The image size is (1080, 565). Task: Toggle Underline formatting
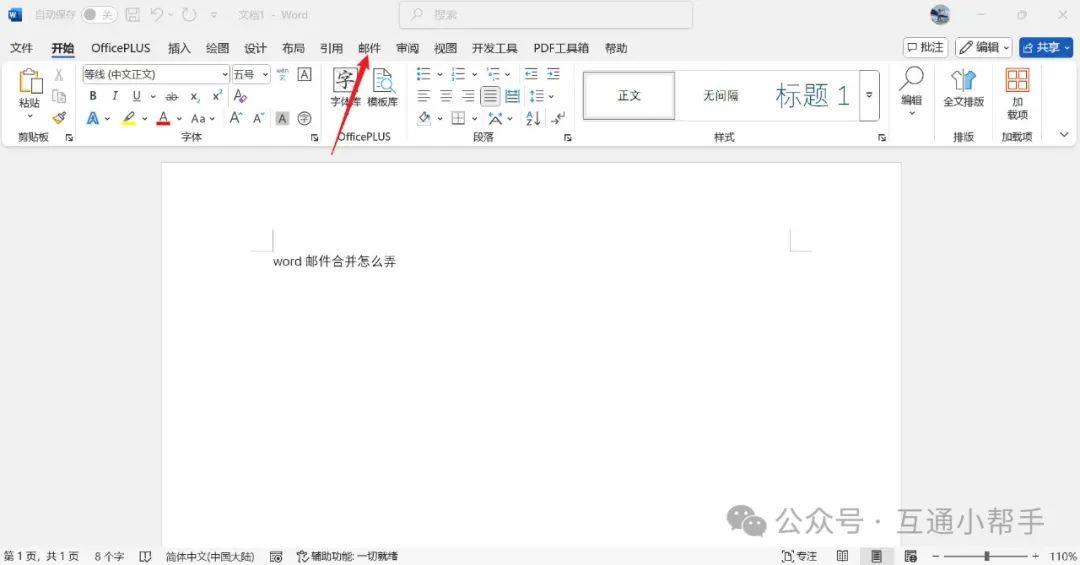tap(136, 96)
